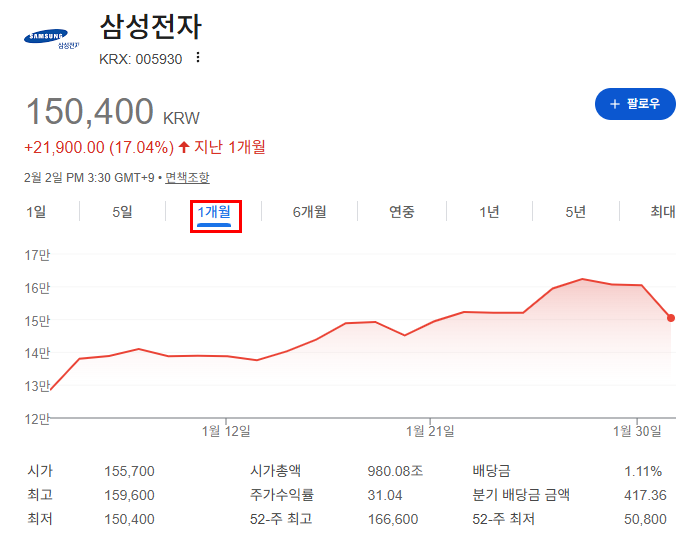Click the +21,900.00 (17.04%) change text
The image size is (688, 542).
[x=99, y=147]
